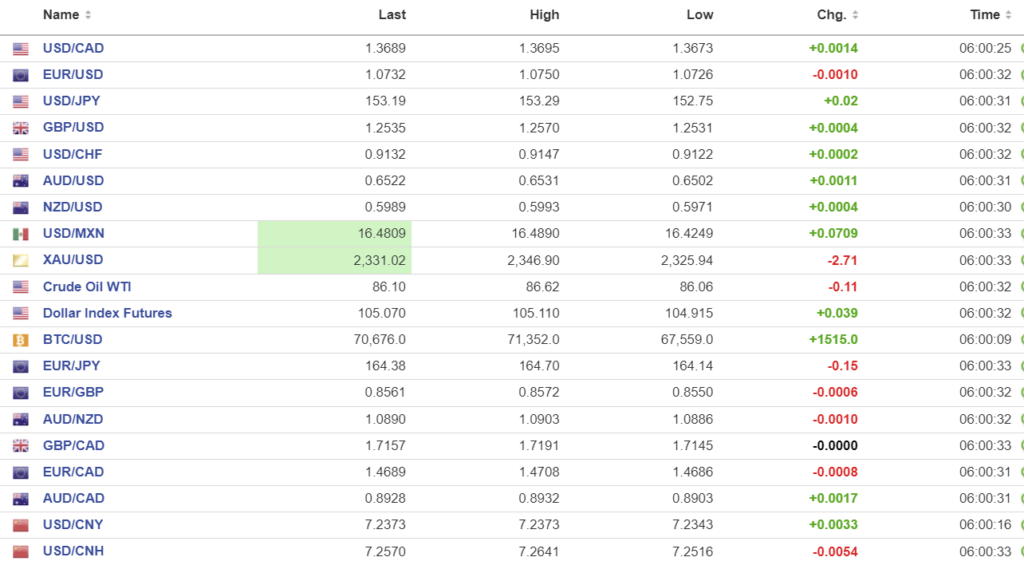Image resolution: width=1024 pixels, height=565 pixels.
Task: Click the Mexico flag beside USD/MXN
Action: click(20, 234)
